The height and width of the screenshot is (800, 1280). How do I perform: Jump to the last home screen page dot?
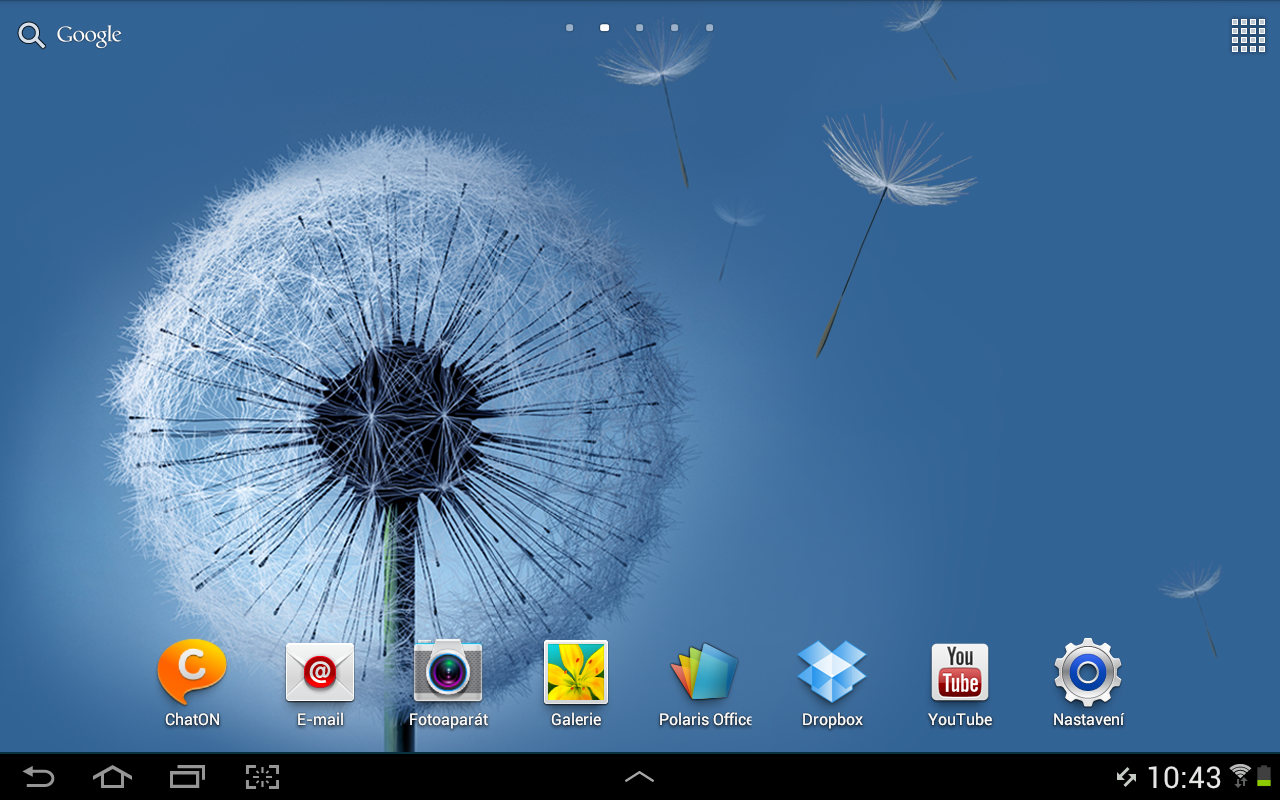click(710, 28)
